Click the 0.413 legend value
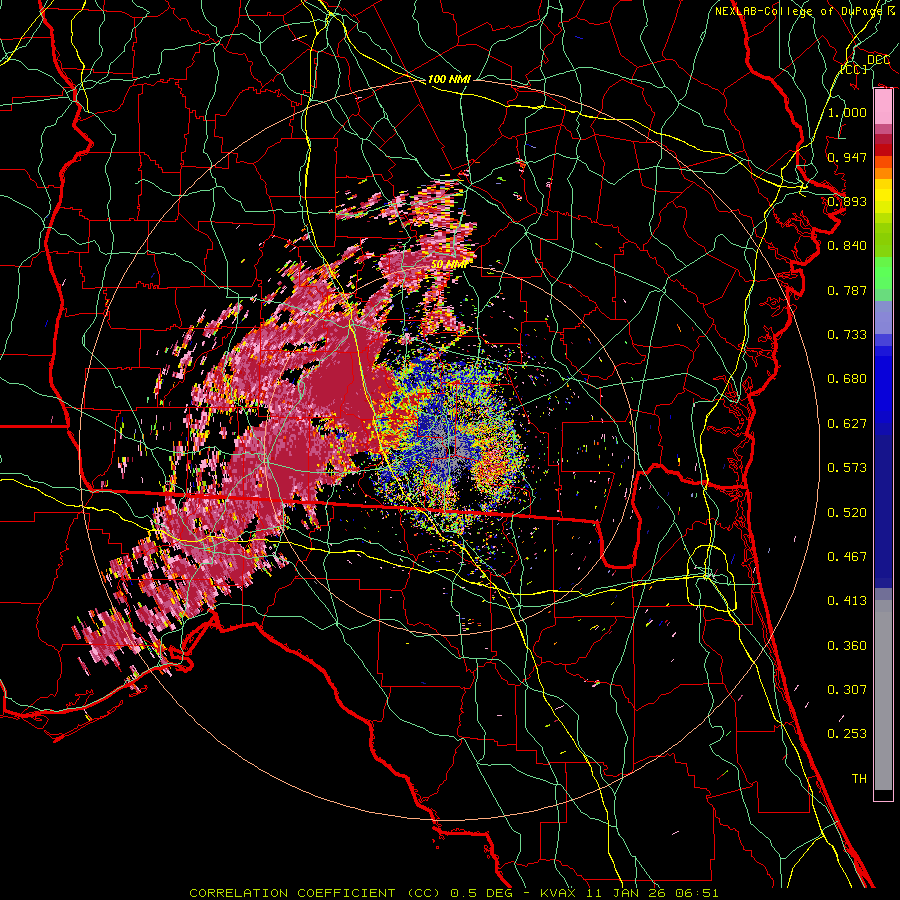This screenshot has width=900, height=900. 847,601
